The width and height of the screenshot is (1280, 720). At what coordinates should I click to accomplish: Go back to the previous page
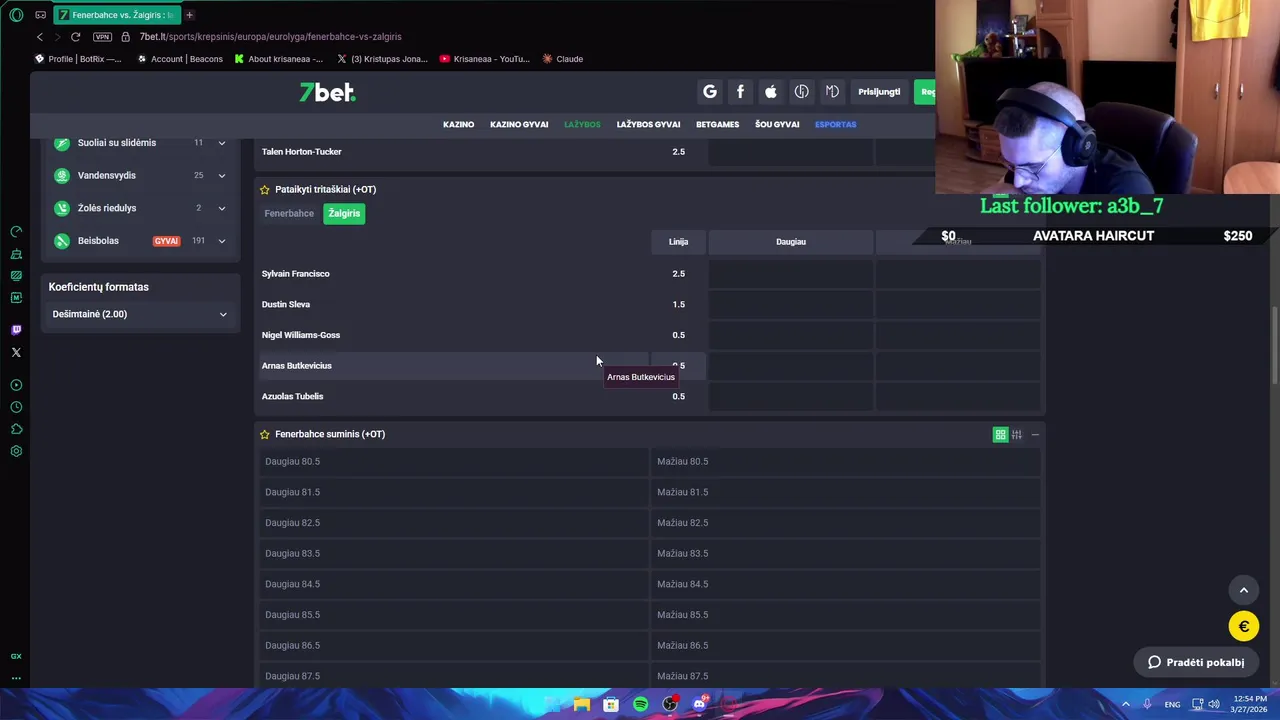(40, 37)
